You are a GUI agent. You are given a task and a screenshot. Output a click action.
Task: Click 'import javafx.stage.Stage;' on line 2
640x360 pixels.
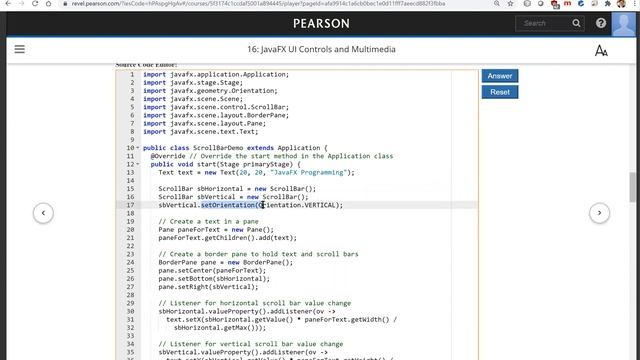(193, 82)
